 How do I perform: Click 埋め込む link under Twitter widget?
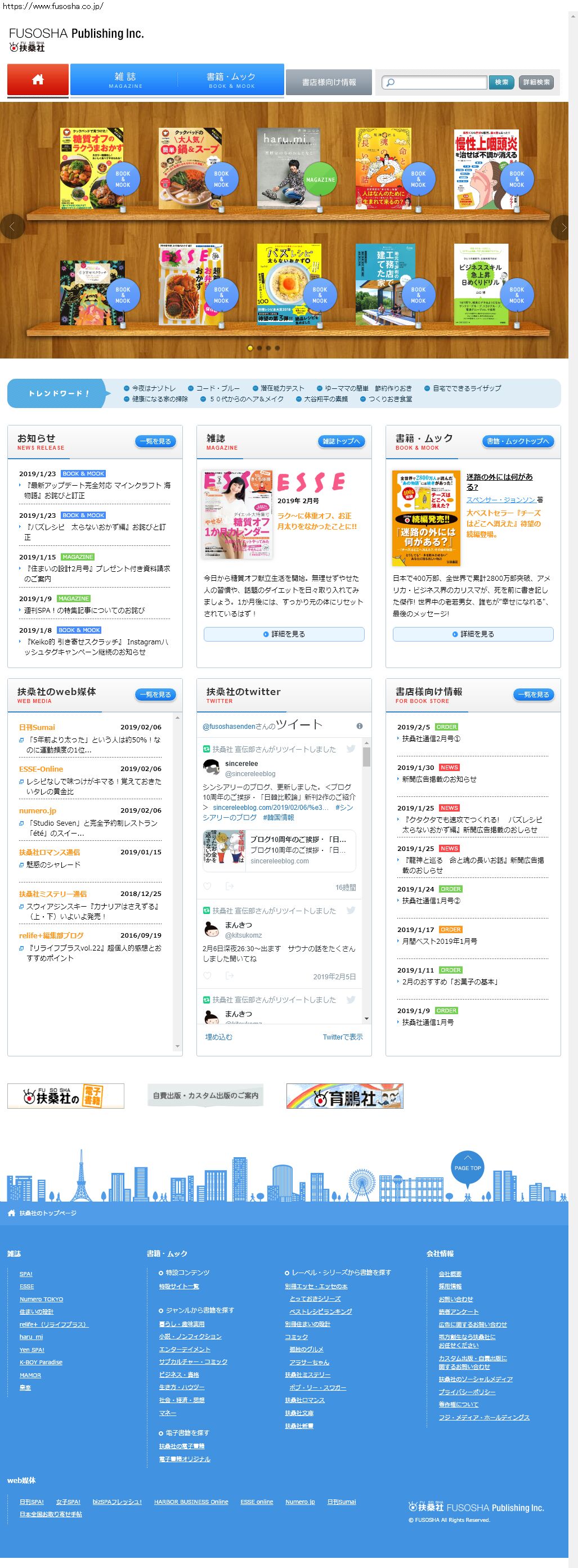pos(218,1037)
